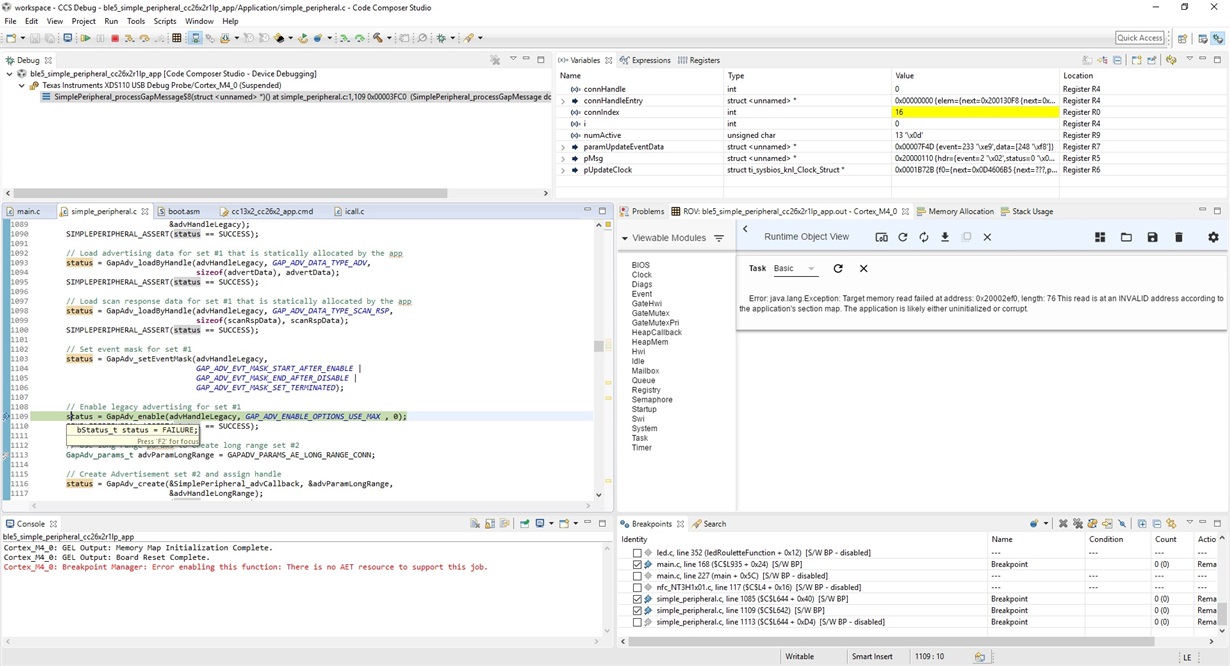
Task: Open the Scripts menu
Action: point(165,21)
